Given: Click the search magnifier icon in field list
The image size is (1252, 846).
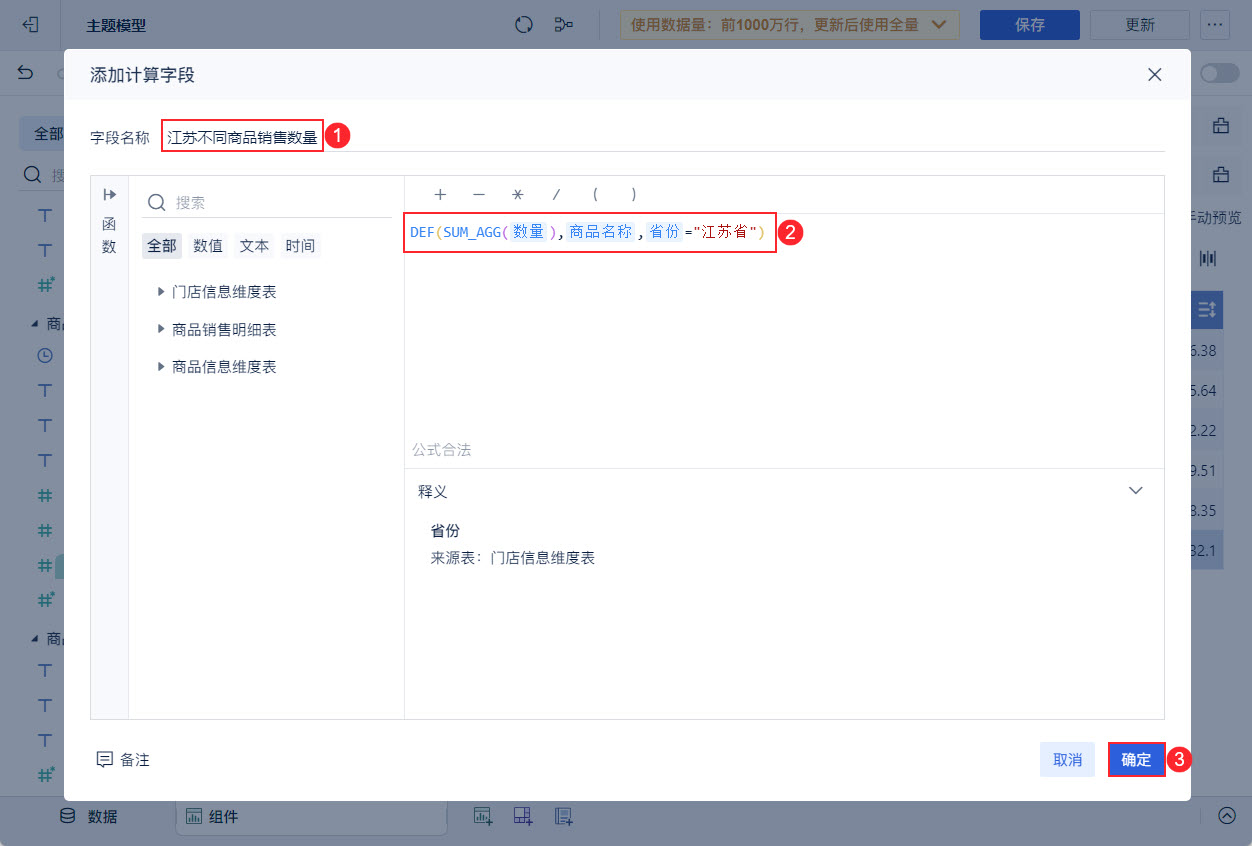Looking at the screenshot, I should [x=156, y=202].
